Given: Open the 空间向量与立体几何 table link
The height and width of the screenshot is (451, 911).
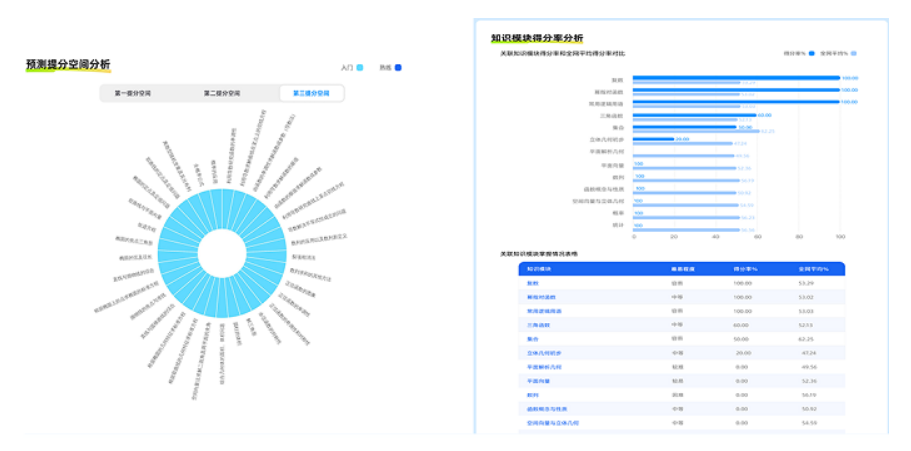Looking at the screenshot, I should (x=552, y=423).
